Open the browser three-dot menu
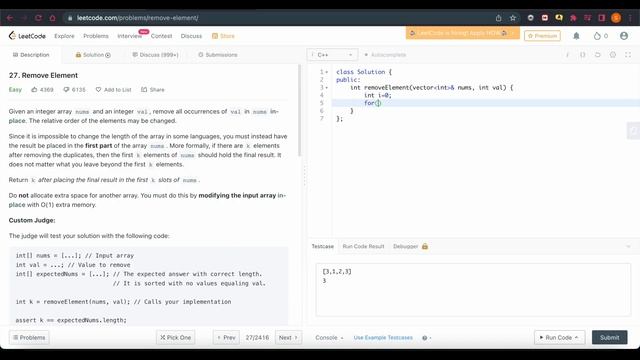The width and height of the screenshot is (640, 360). click(x=631, y=18)
